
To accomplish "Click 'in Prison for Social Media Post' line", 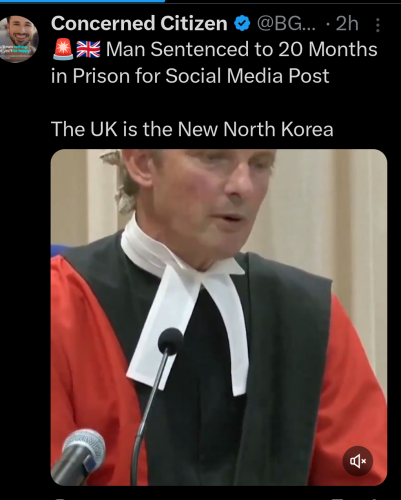I will [x=190, y=76].
